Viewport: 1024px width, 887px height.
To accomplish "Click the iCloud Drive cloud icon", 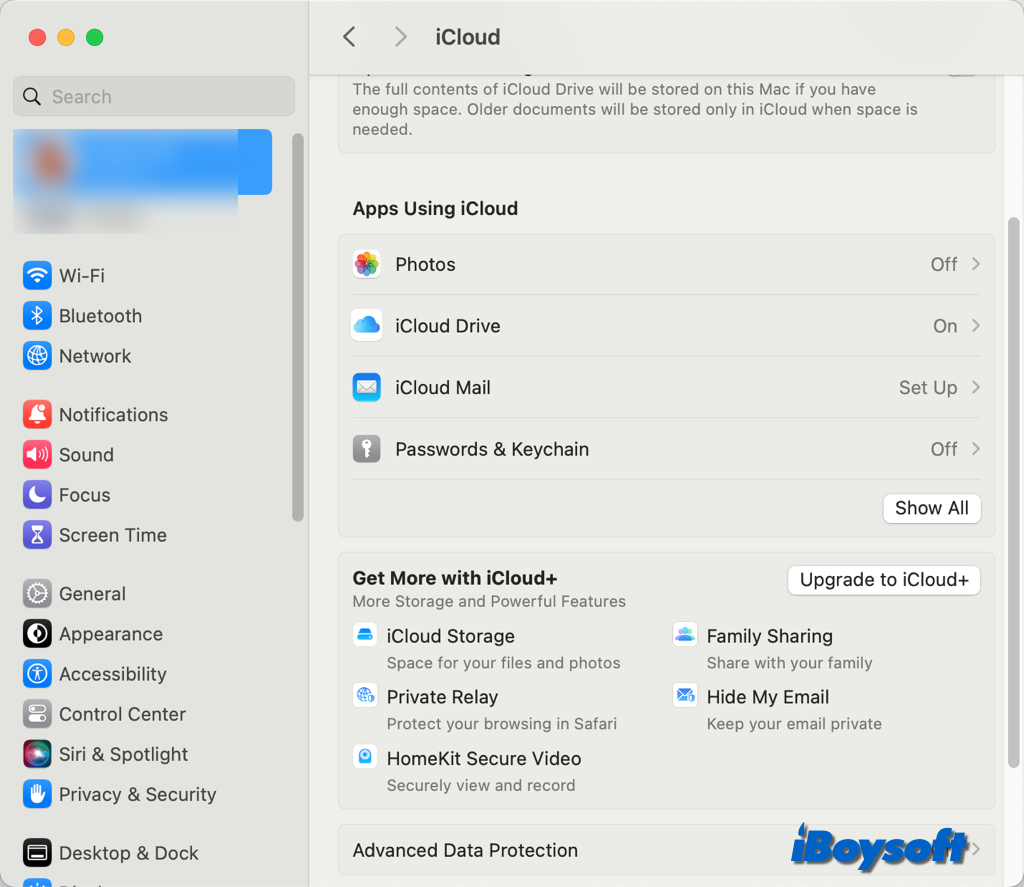I will point(366,326).
